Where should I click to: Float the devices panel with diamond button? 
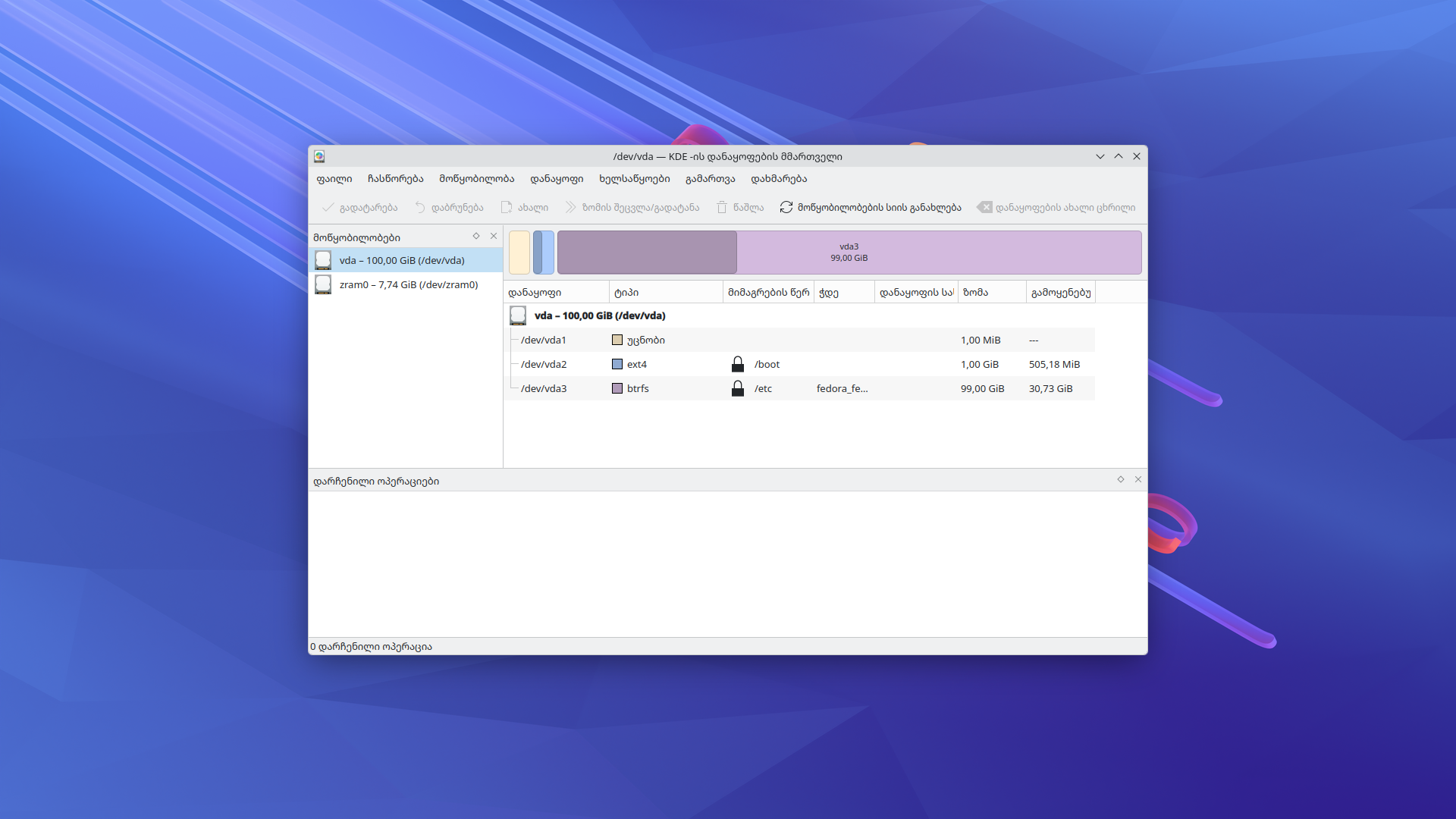[476, 236]
